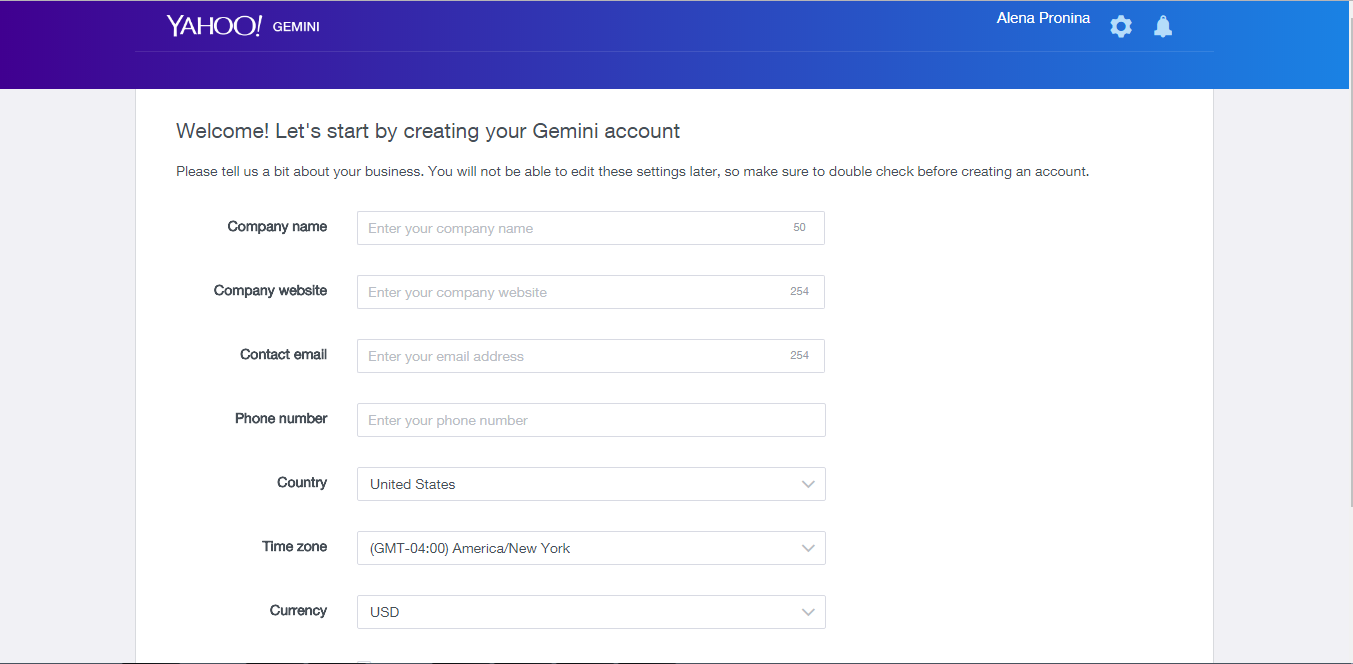Open the settings gear icon
Image resolution: width=1353 pixels, height=664 pixels.
(x=1120, y=26)
